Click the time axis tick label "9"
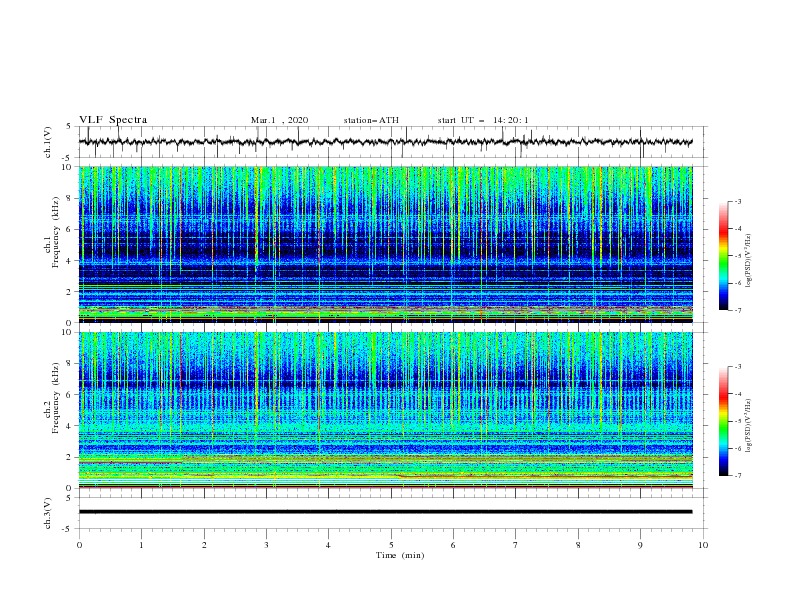The height and width of the screenshot is (612, 792). click(x=640, y=545)
